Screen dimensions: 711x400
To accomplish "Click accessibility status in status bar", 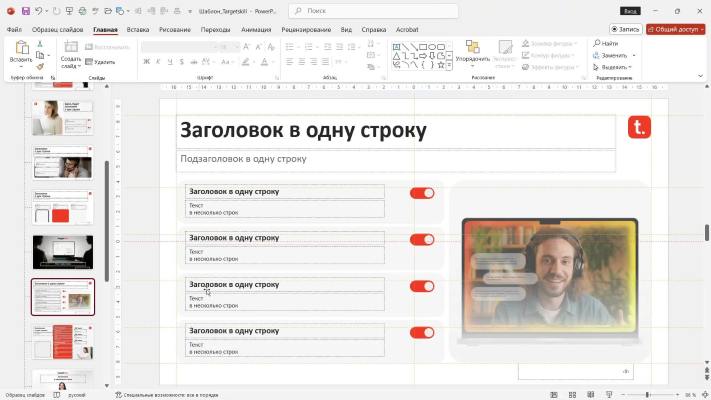I will click(167, 395).
